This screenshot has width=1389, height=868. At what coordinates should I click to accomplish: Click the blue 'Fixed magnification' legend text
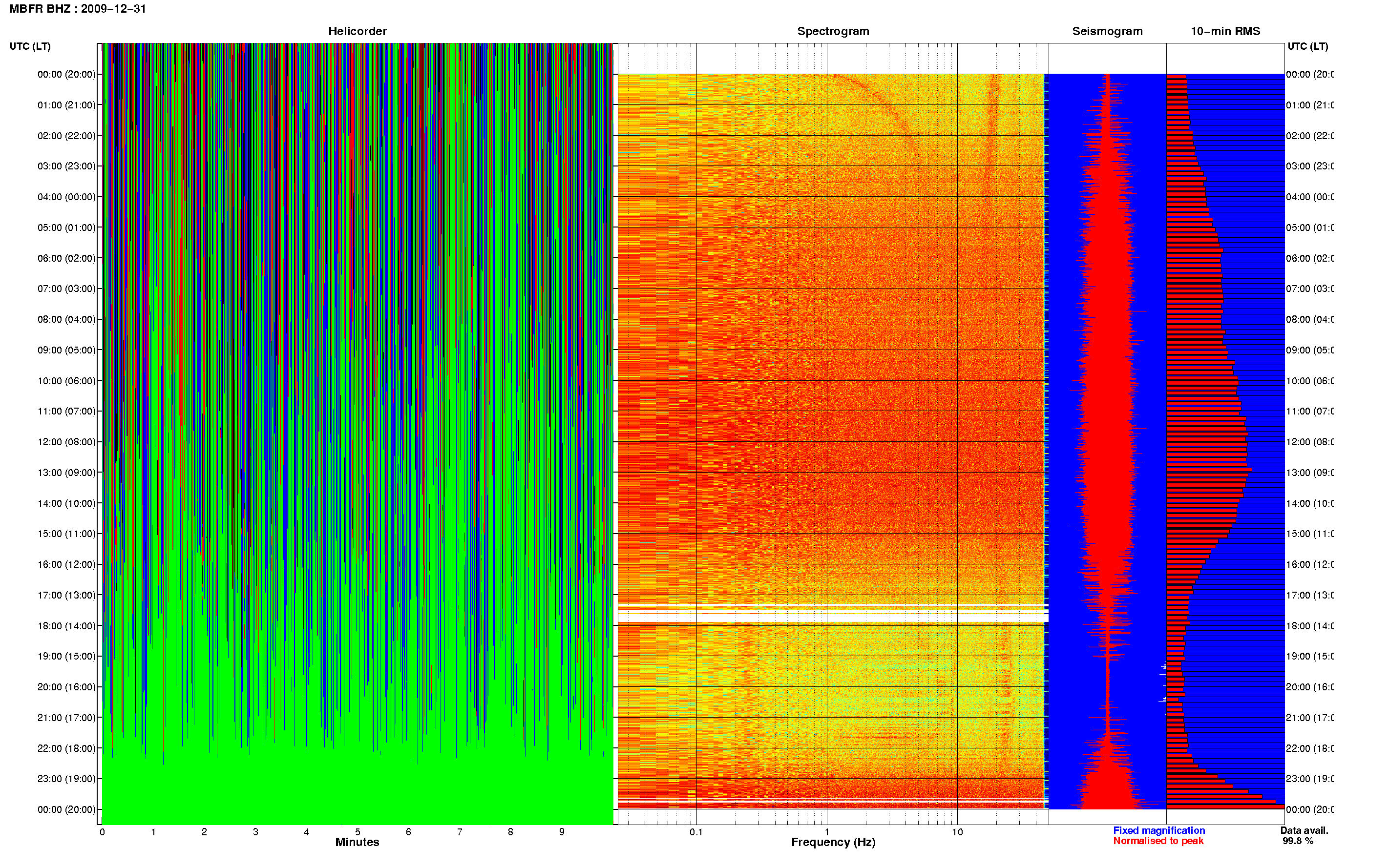pyautogui.click(x=1159, y=831)
